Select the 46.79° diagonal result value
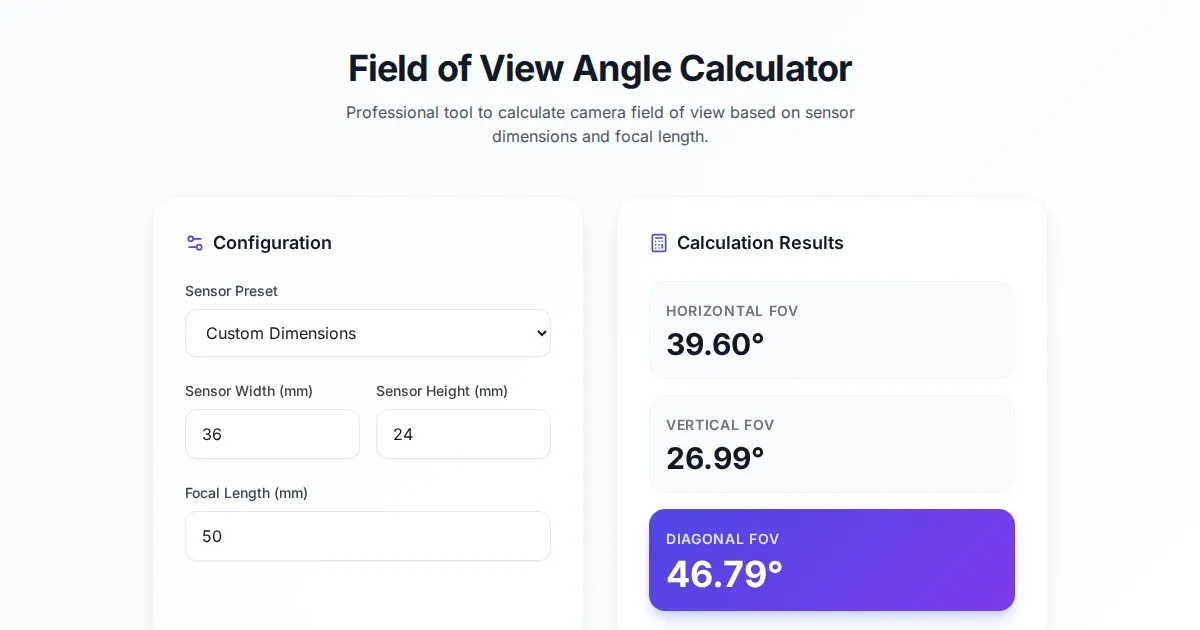The image size is (1200, 630). 724,574
